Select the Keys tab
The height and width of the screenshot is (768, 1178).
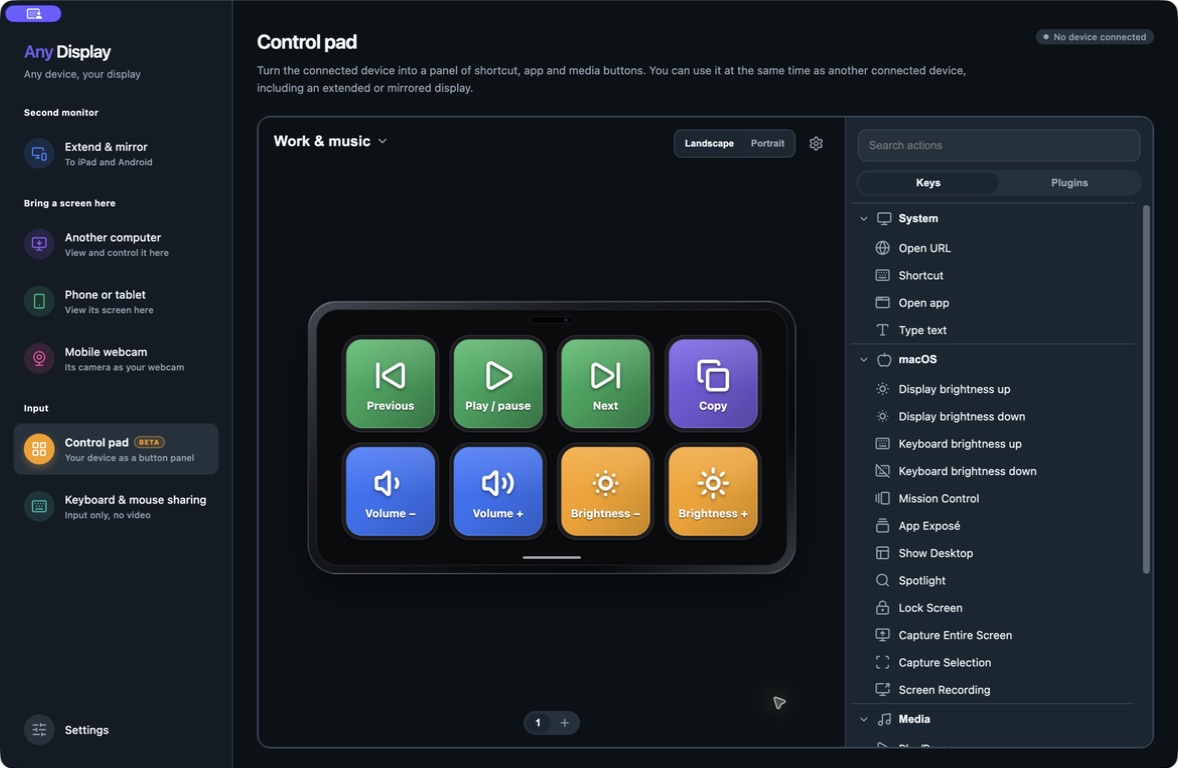pyautogui.click(x=928, y=183)
